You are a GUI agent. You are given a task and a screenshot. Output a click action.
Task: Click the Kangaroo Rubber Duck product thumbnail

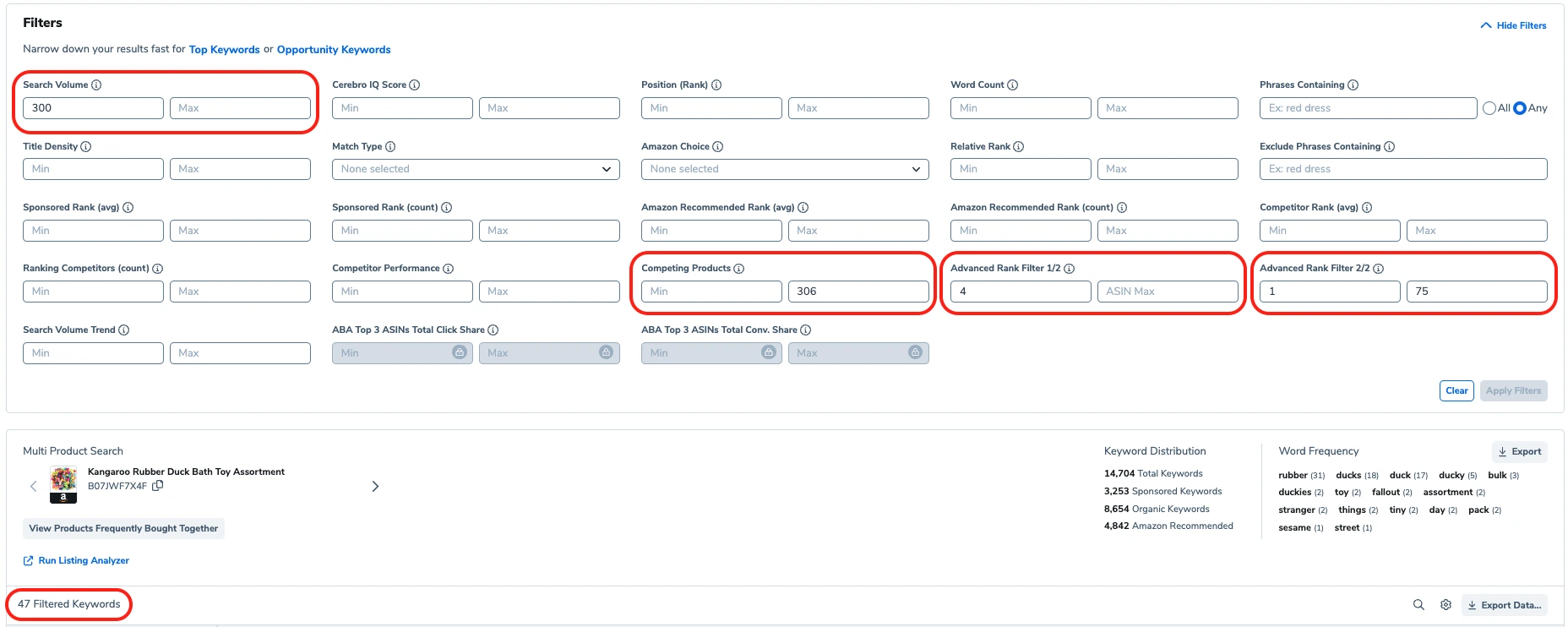63,484
